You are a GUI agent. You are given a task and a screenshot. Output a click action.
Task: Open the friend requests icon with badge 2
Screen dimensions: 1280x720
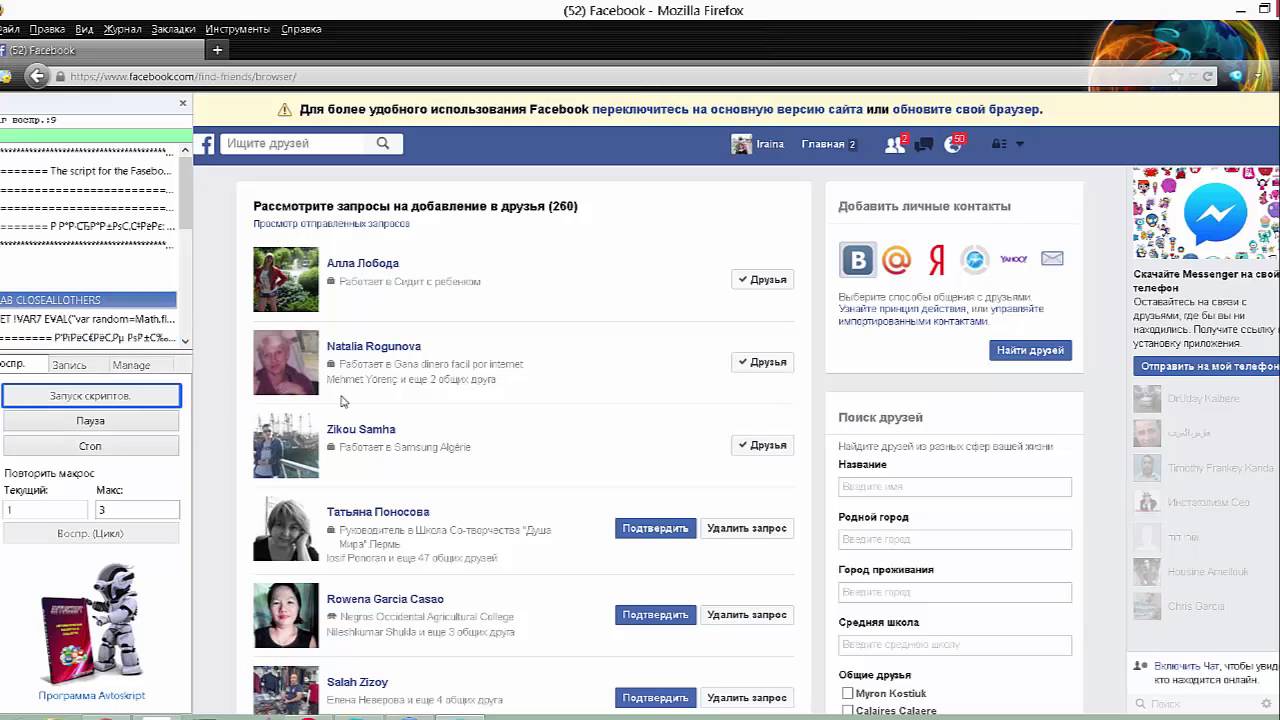pos(895,144)
